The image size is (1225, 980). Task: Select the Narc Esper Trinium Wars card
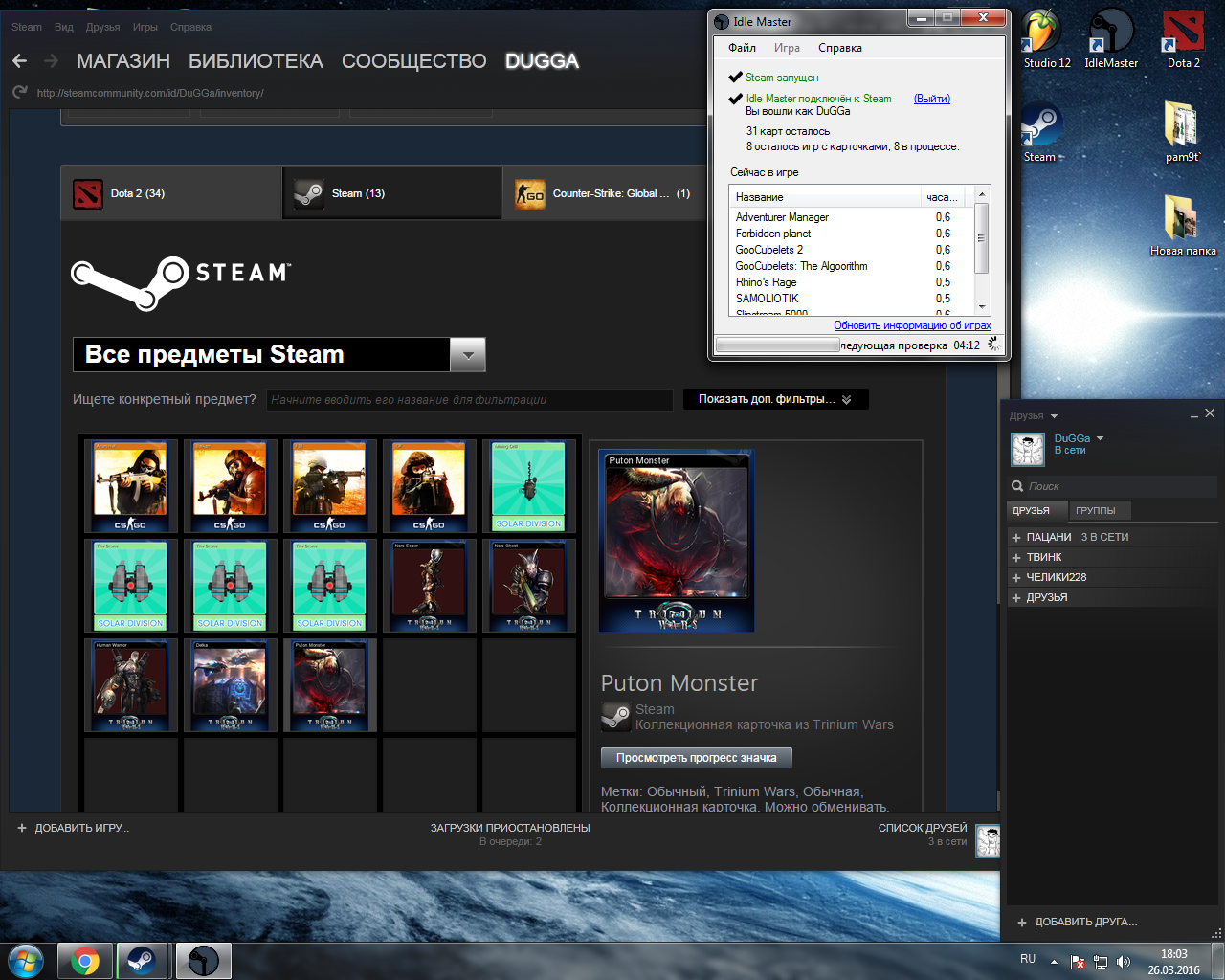(430, 586)
